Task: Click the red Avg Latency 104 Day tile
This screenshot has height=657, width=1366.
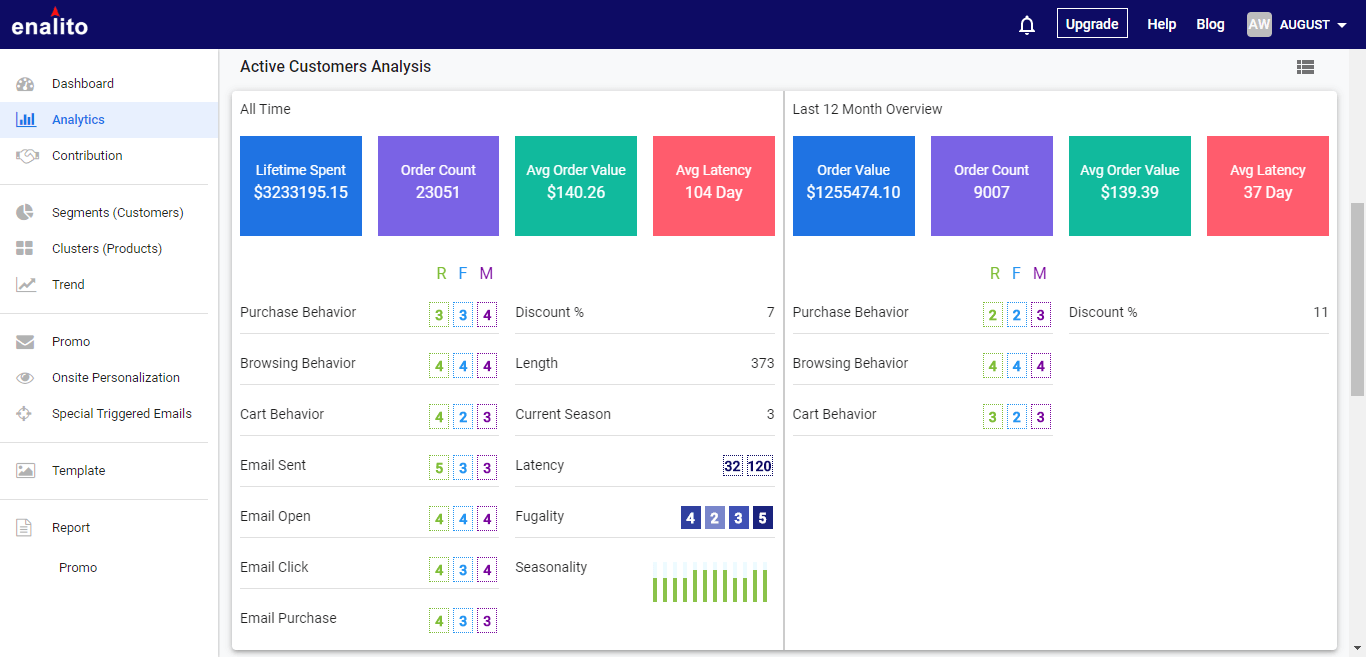Action: click(x=714, y=186)
